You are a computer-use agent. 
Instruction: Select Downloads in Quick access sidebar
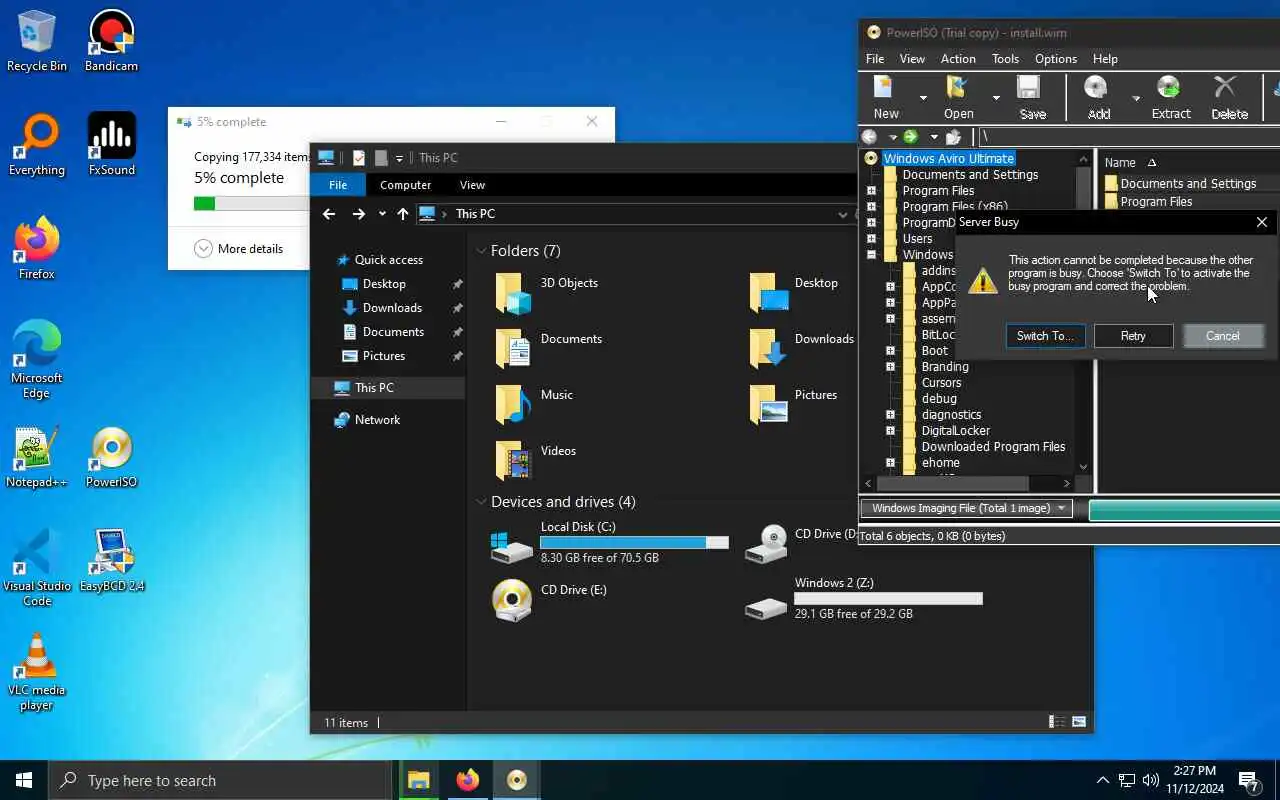(x=392, y=308)
